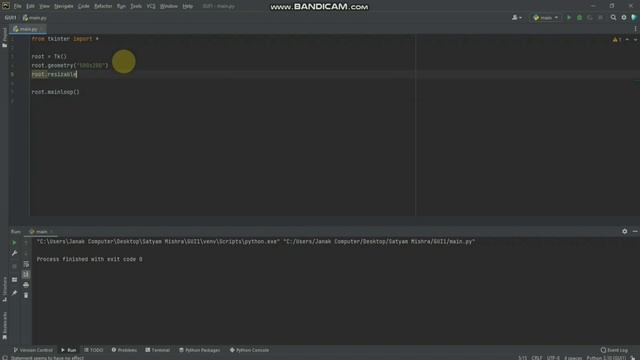Click the Python interpreter status bar entry
This screenshot has width=640, height=360.
[x=606, y=358]
